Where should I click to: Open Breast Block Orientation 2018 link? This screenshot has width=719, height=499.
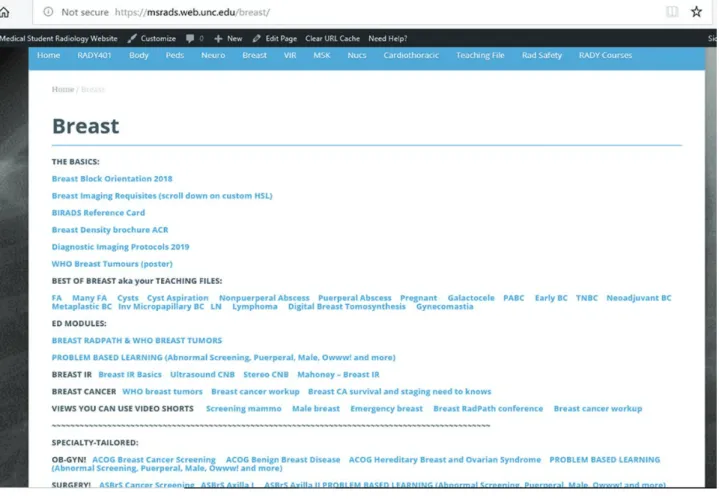coord(112,179)
